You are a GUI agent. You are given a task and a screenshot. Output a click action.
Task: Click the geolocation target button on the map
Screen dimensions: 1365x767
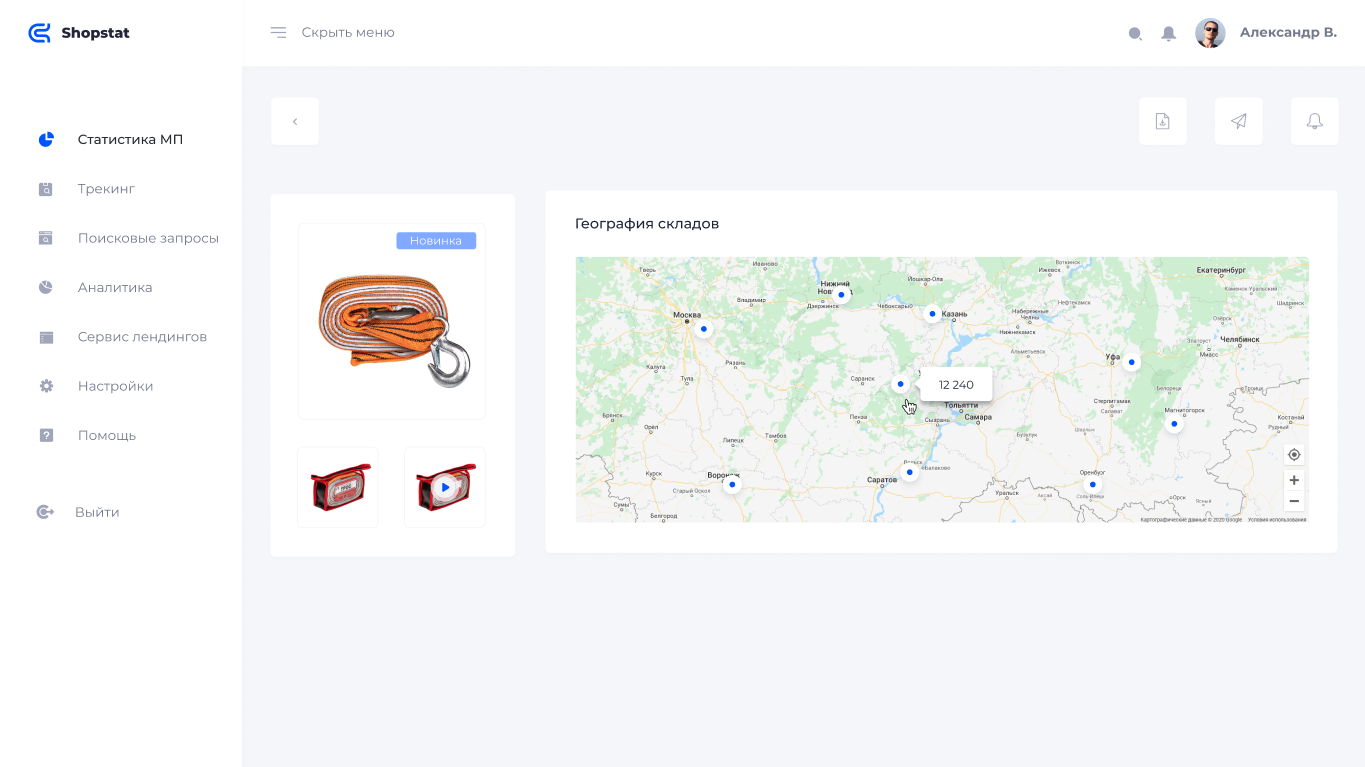1293,454
